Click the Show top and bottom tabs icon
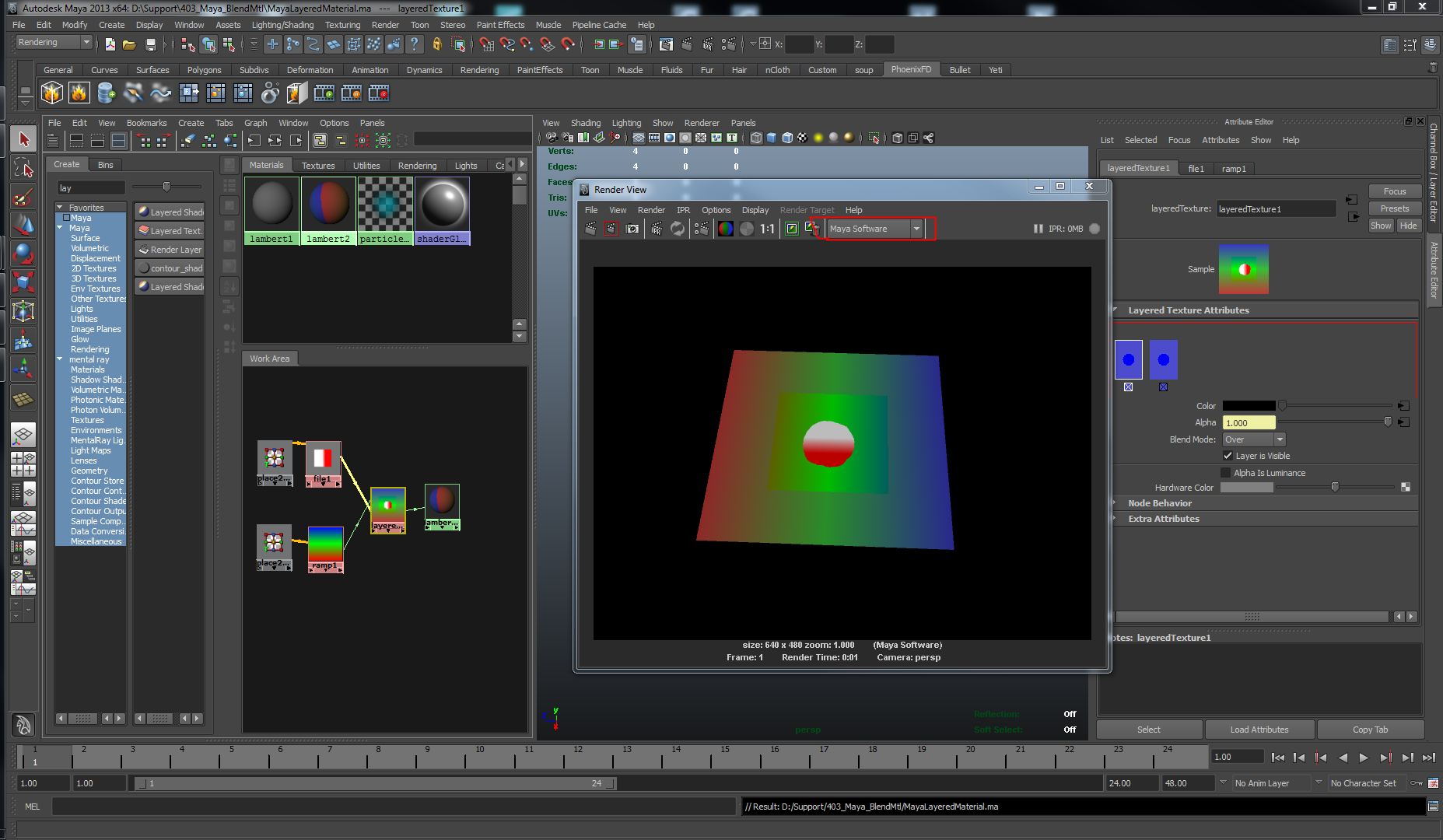This screenshot has width=1443, height=840. 118,141
